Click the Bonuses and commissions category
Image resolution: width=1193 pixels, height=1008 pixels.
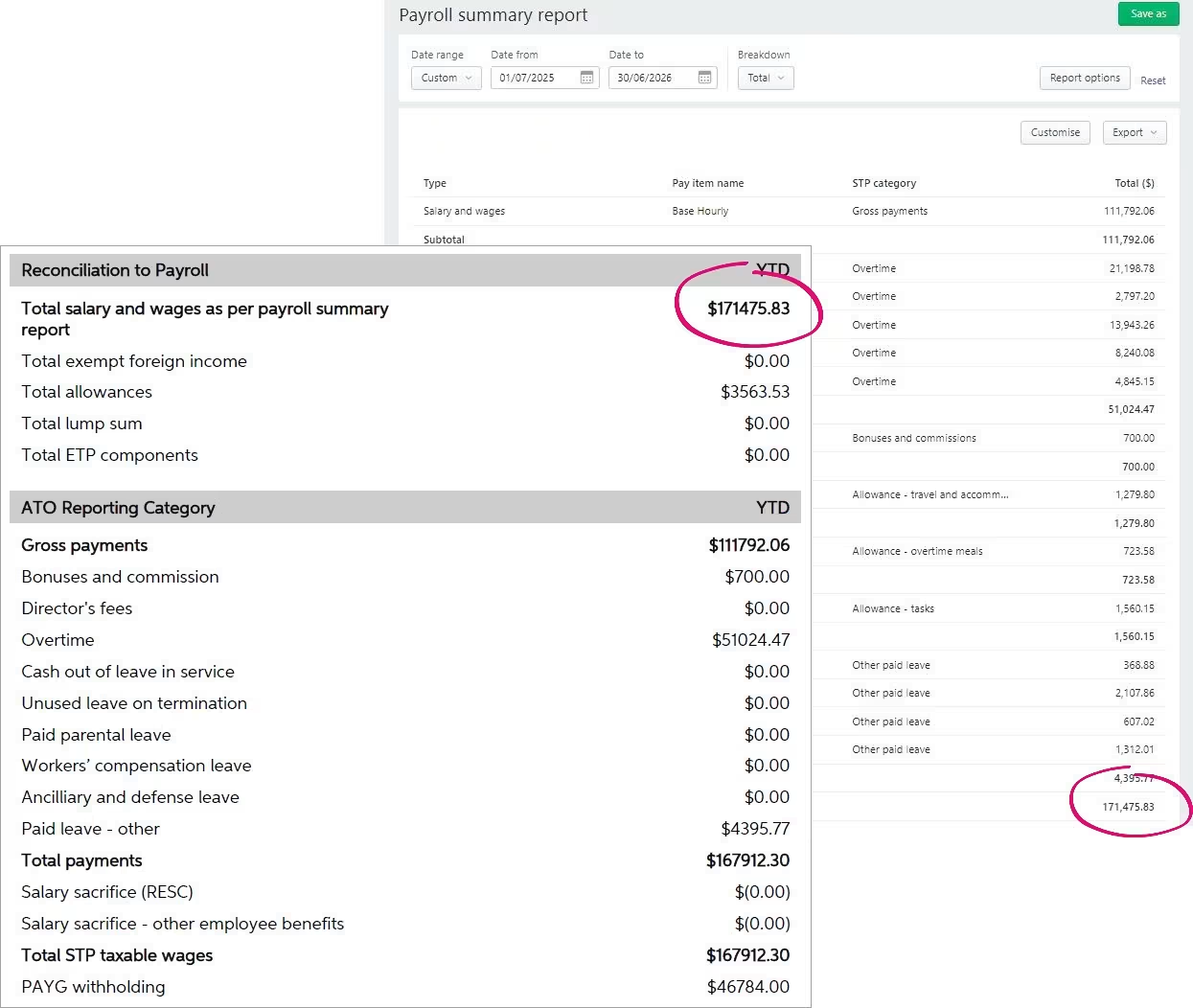(914, 438)
